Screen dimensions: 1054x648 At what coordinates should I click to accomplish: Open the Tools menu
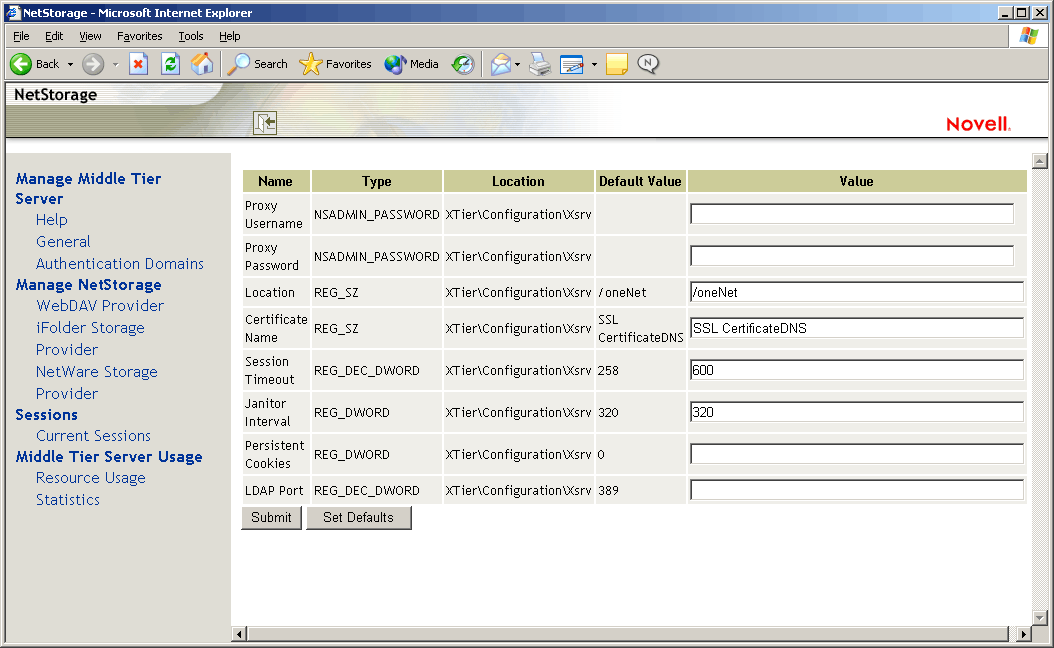[x=190, y=35]
